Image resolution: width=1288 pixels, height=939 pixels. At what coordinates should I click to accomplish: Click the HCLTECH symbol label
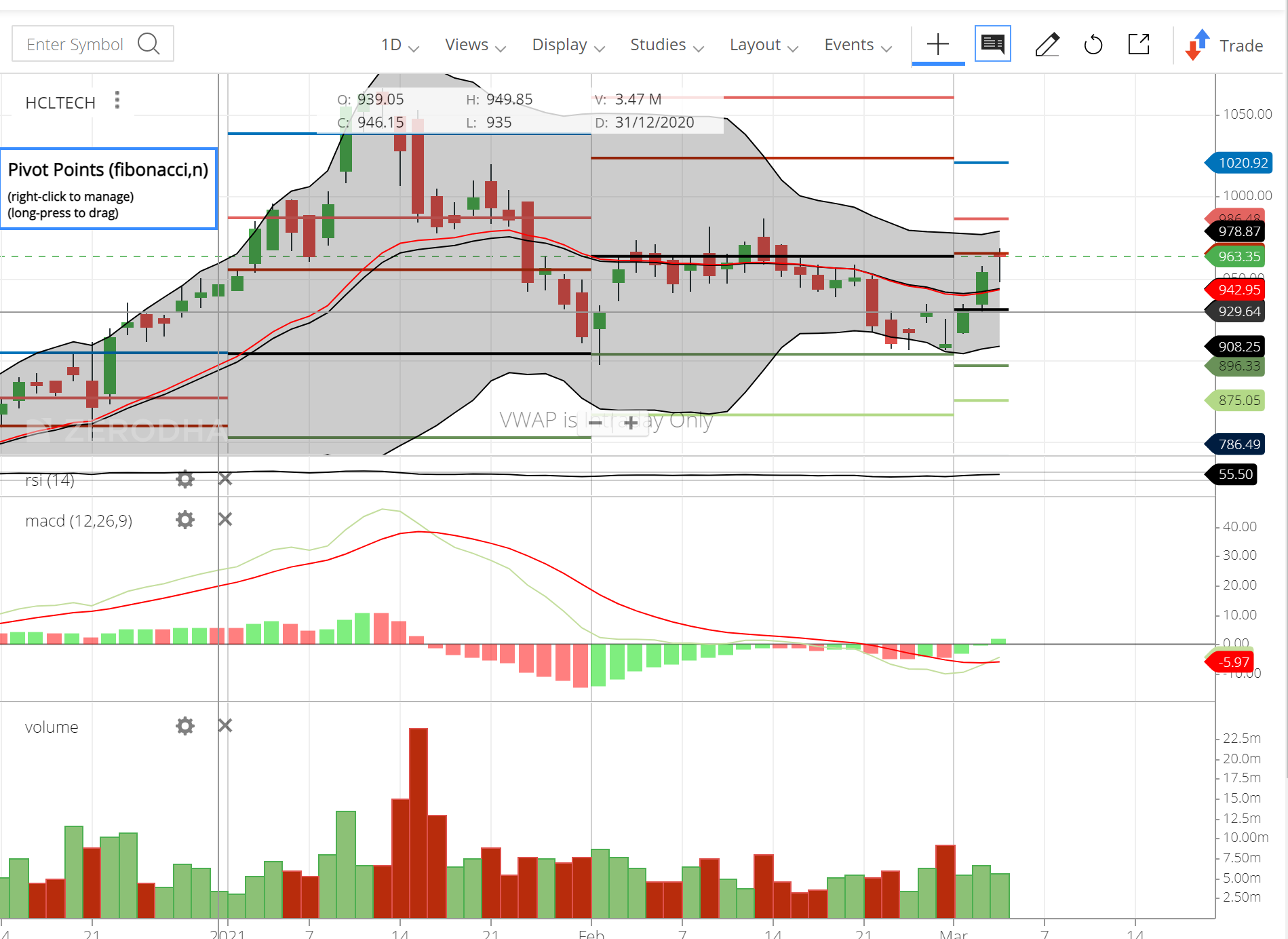(60, 102)
